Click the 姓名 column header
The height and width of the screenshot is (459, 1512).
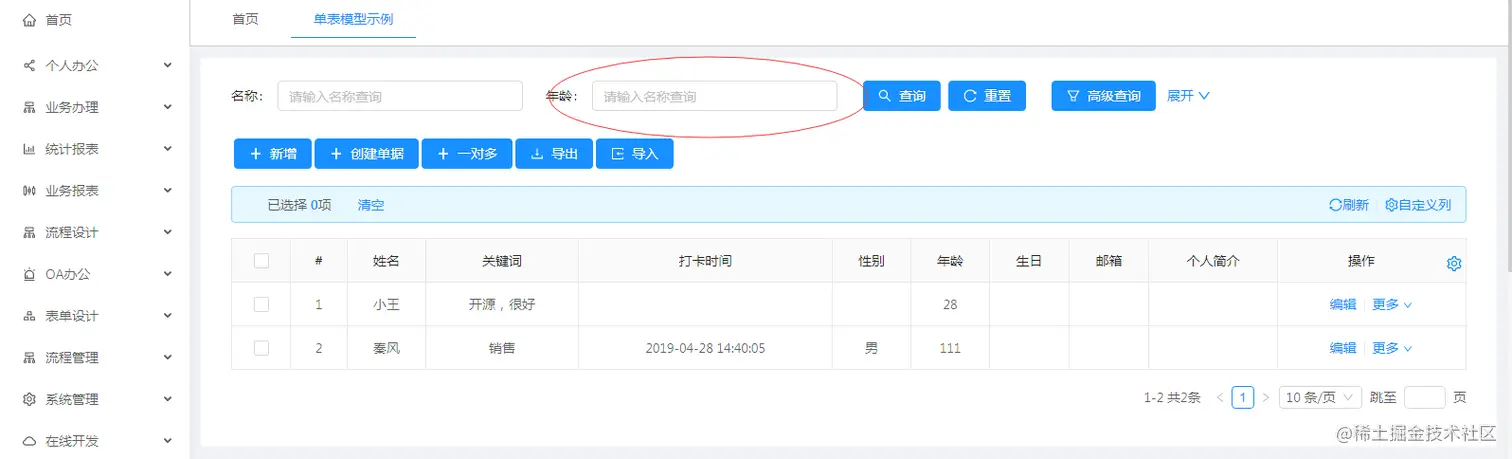[x=386, y=261]
